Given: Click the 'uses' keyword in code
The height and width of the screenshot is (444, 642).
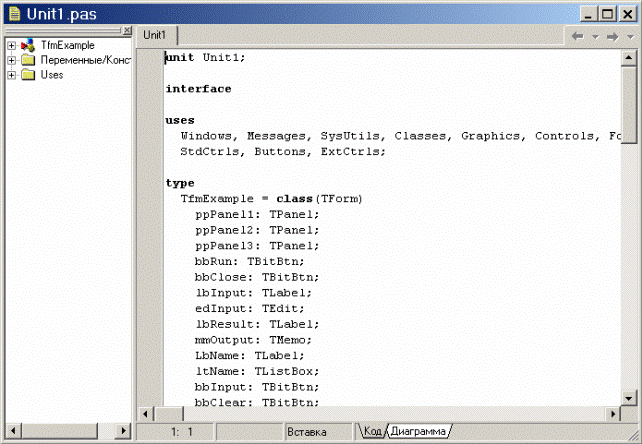Looking at the screenshot, I should click(x=180, y=120).
